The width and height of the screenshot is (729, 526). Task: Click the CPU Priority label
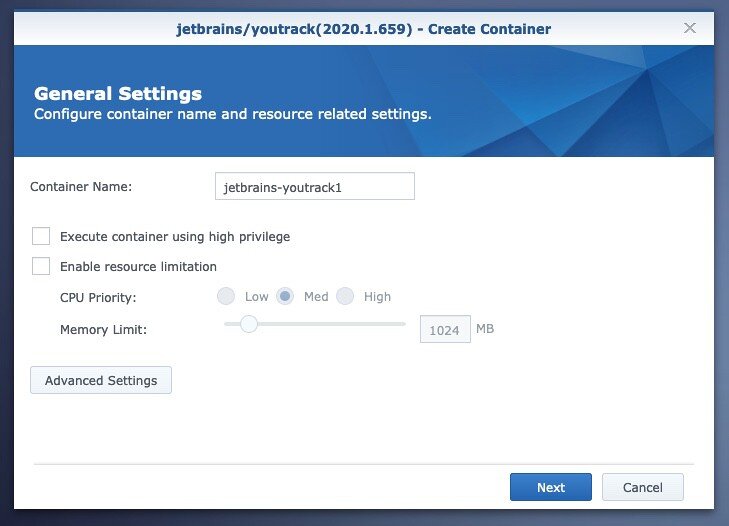(98, 297)
